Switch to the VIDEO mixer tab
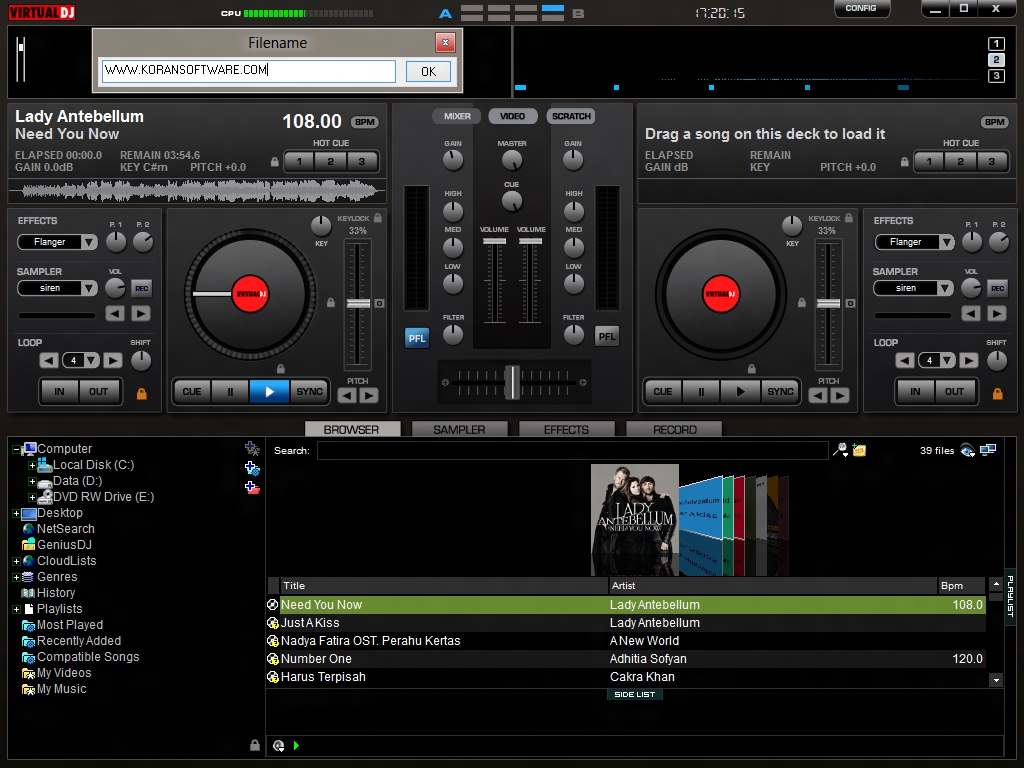 (513, 115)
